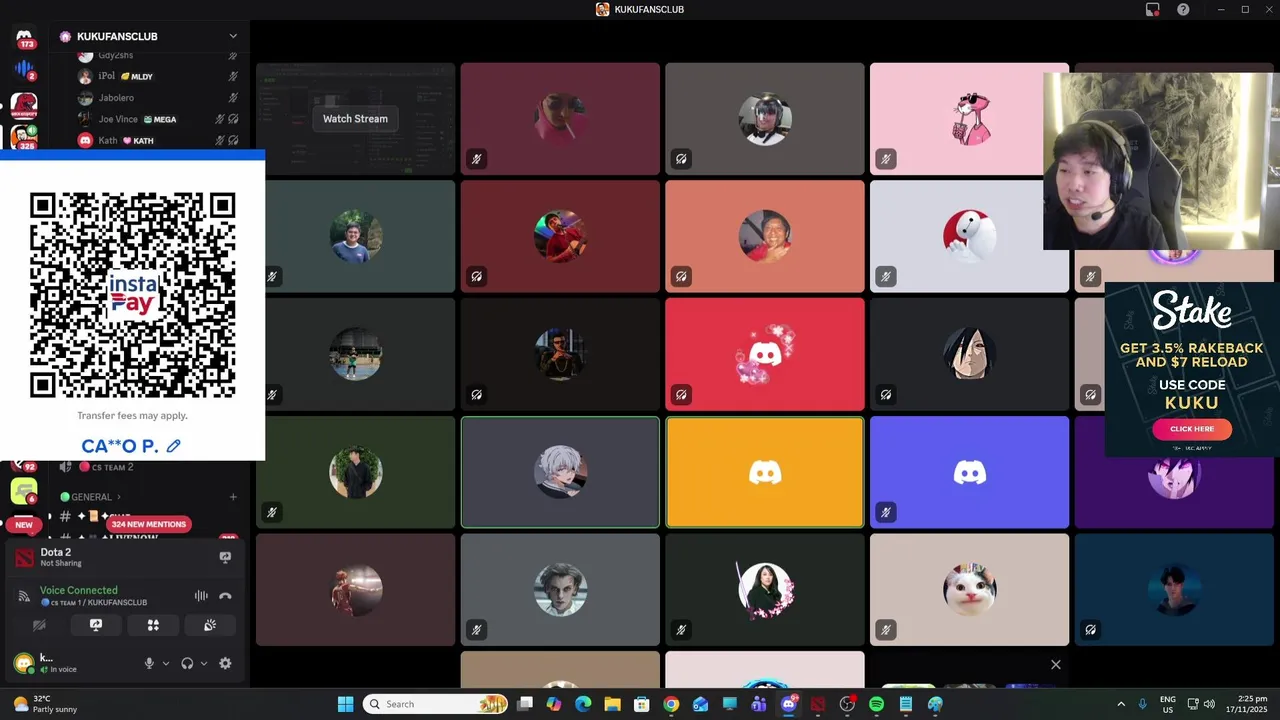The width and height of the screenshot is (1280, 720).
Task: Select Kath in the member list
Action: [158, 140]
